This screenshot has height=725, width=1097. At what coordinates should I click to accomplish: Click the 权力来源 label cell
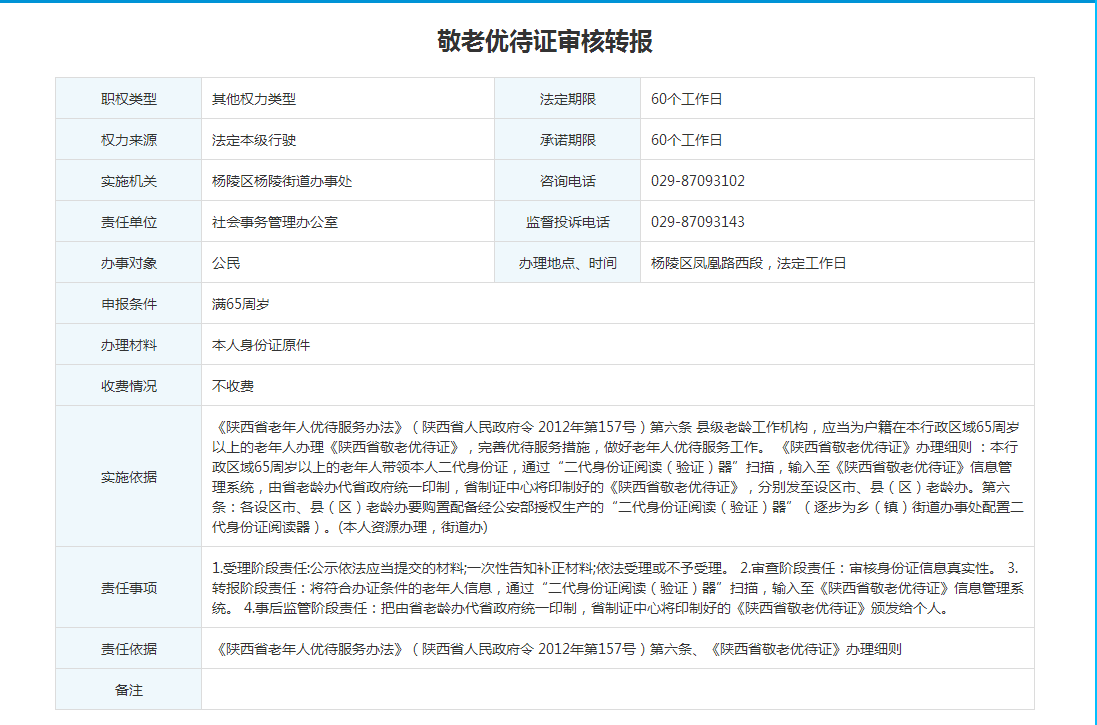128,140
